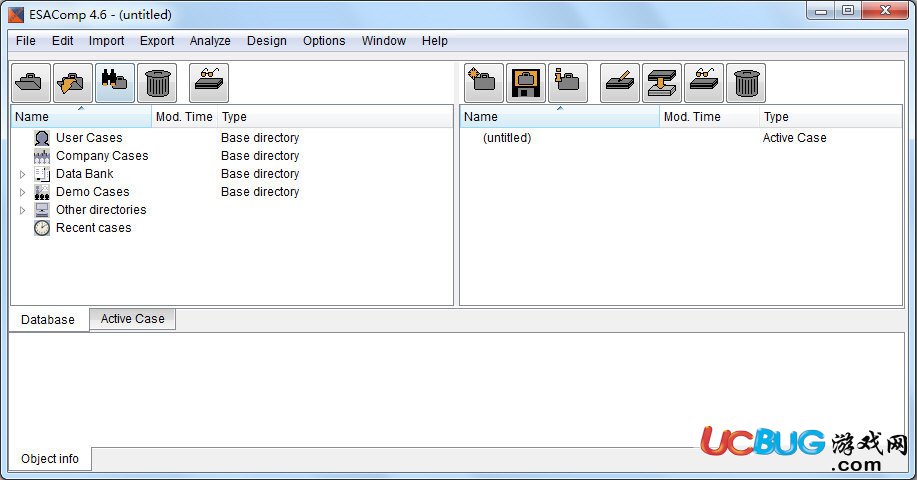Viewport: 917px width, 480px height.
Task: Click the edit object pencil icon
Action: (620, 83)
